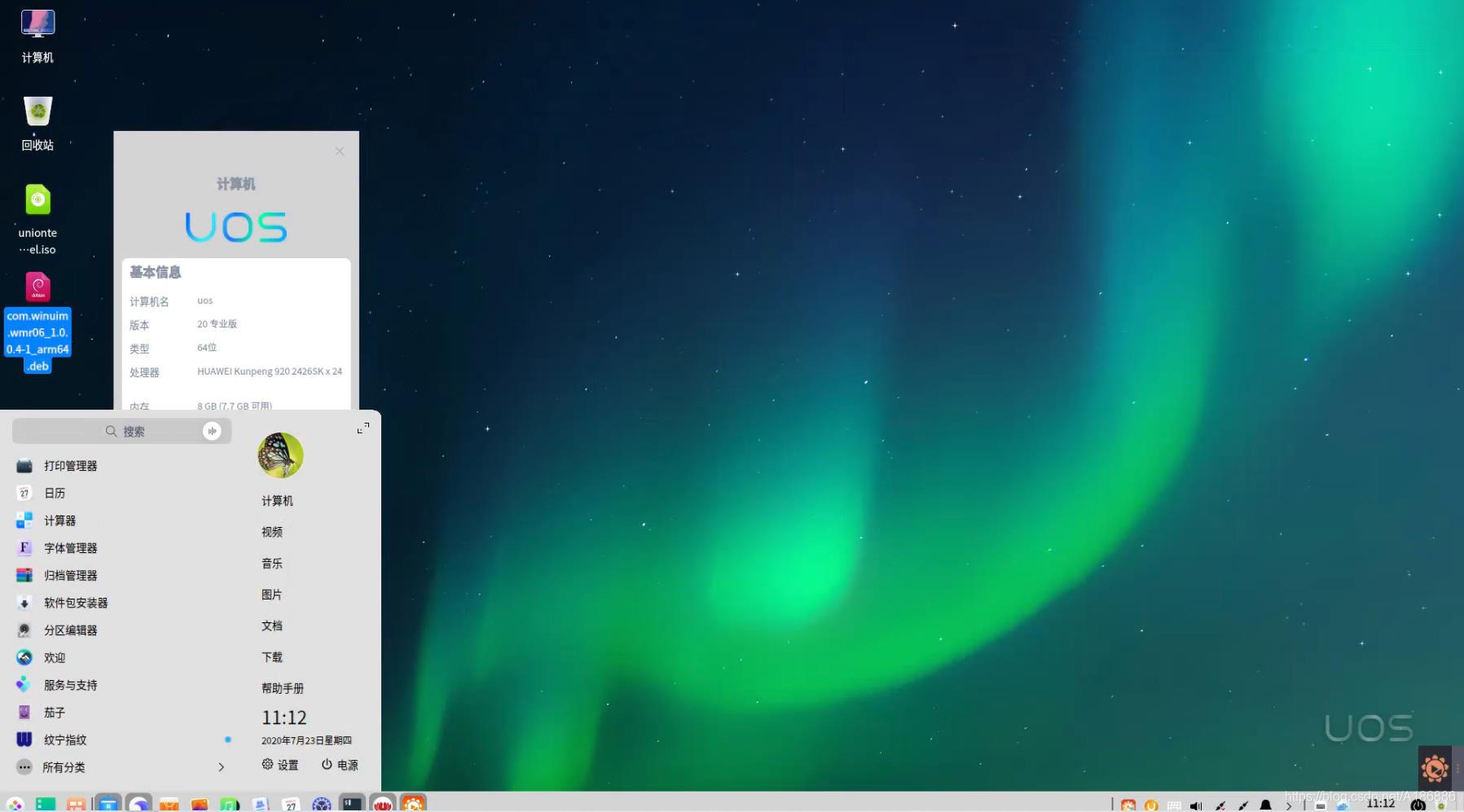
Task: Click the orange gear app on taskbar
Action: coord(413,804)
